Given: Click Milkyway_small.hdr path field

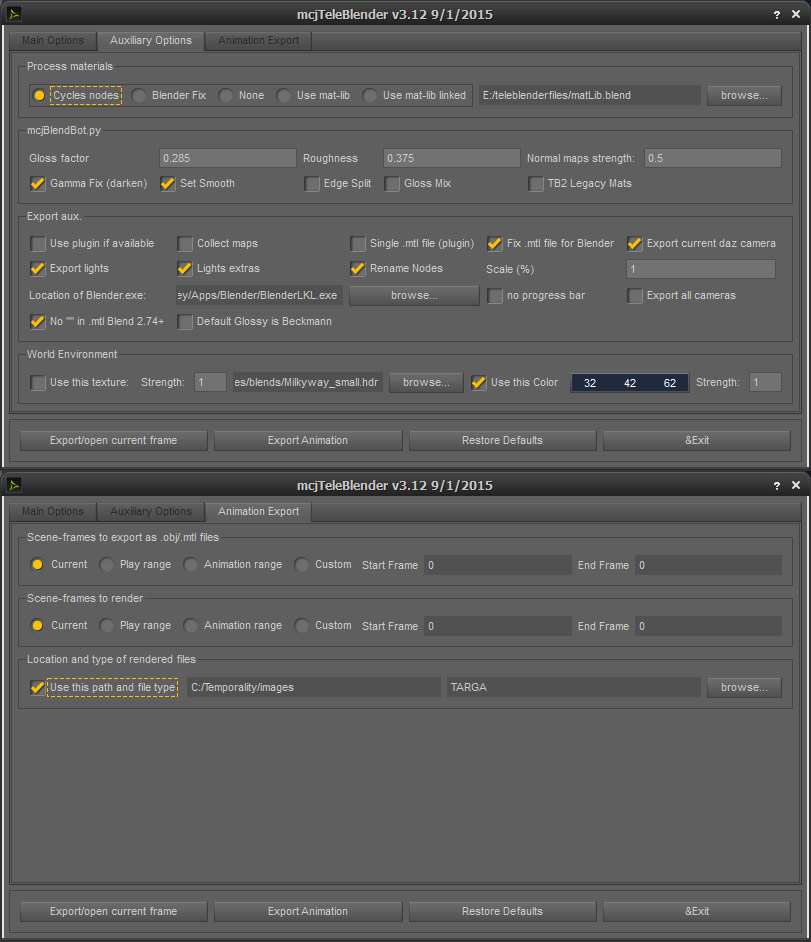Looking at the screenshot, I should (308, 383).
